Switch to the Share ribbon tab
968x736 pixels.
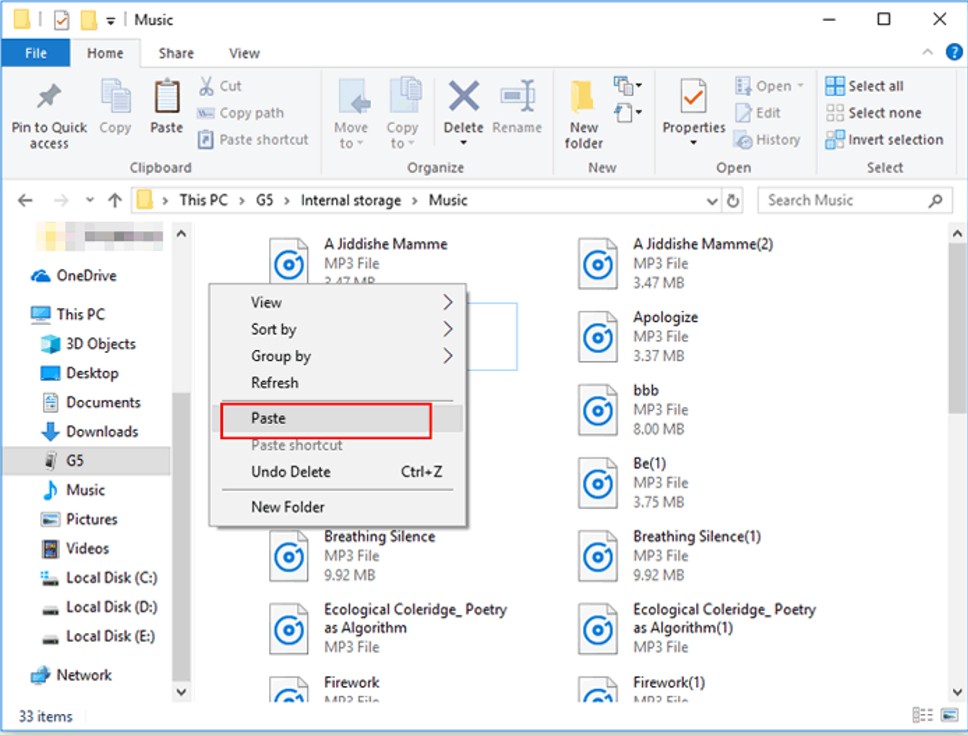pyautogui.click(x=176, y=53)
